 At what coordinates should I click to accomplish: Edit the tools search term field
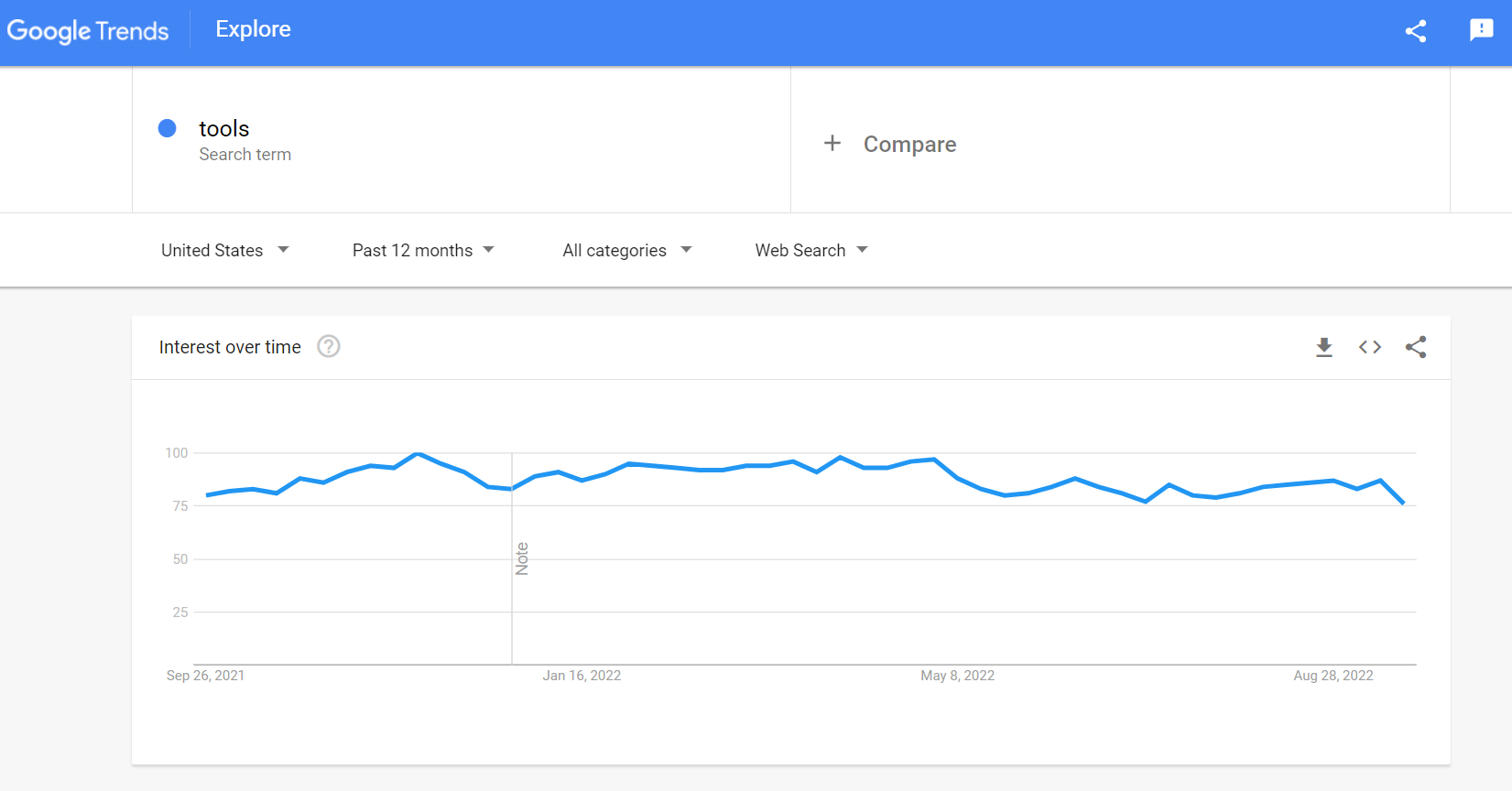click(462, 140)
